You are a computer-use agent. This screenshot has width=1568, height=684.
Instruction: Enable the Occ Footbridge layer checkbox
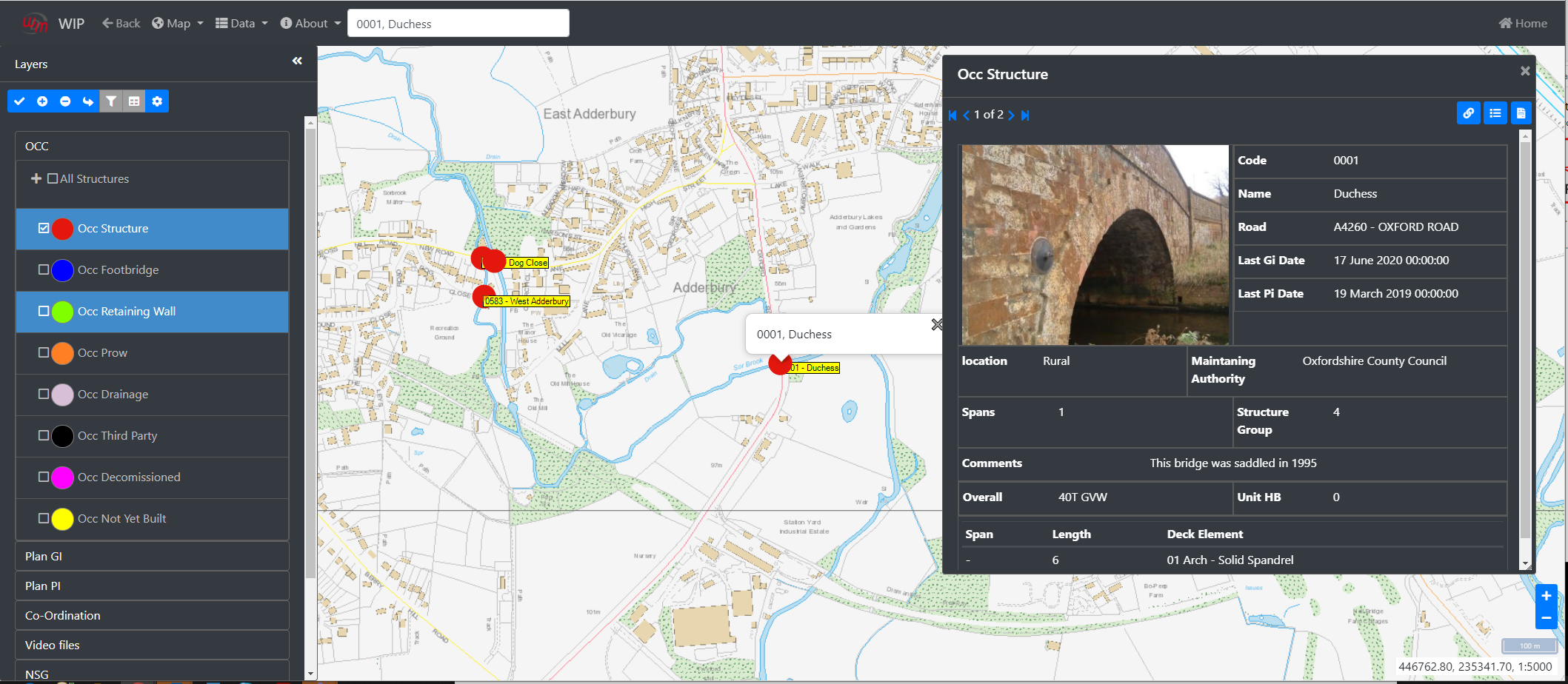pos(44,269)
